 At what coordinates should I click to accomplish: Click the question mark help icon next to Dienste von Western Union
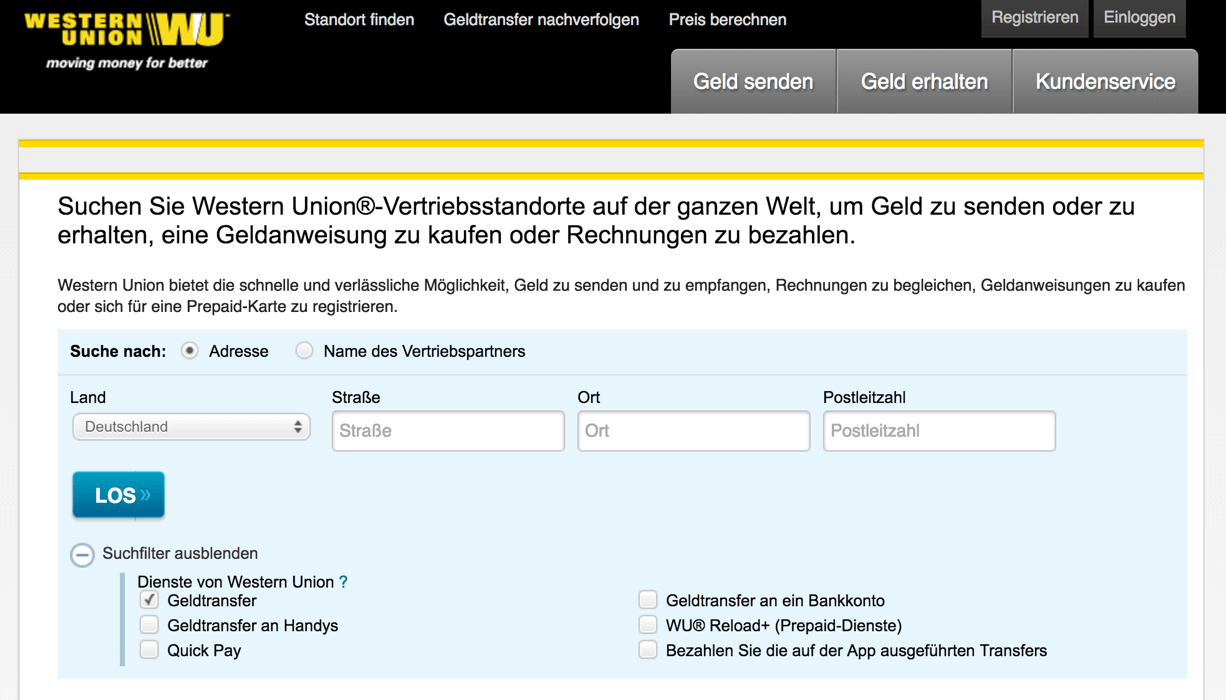(x=344, y=582)
